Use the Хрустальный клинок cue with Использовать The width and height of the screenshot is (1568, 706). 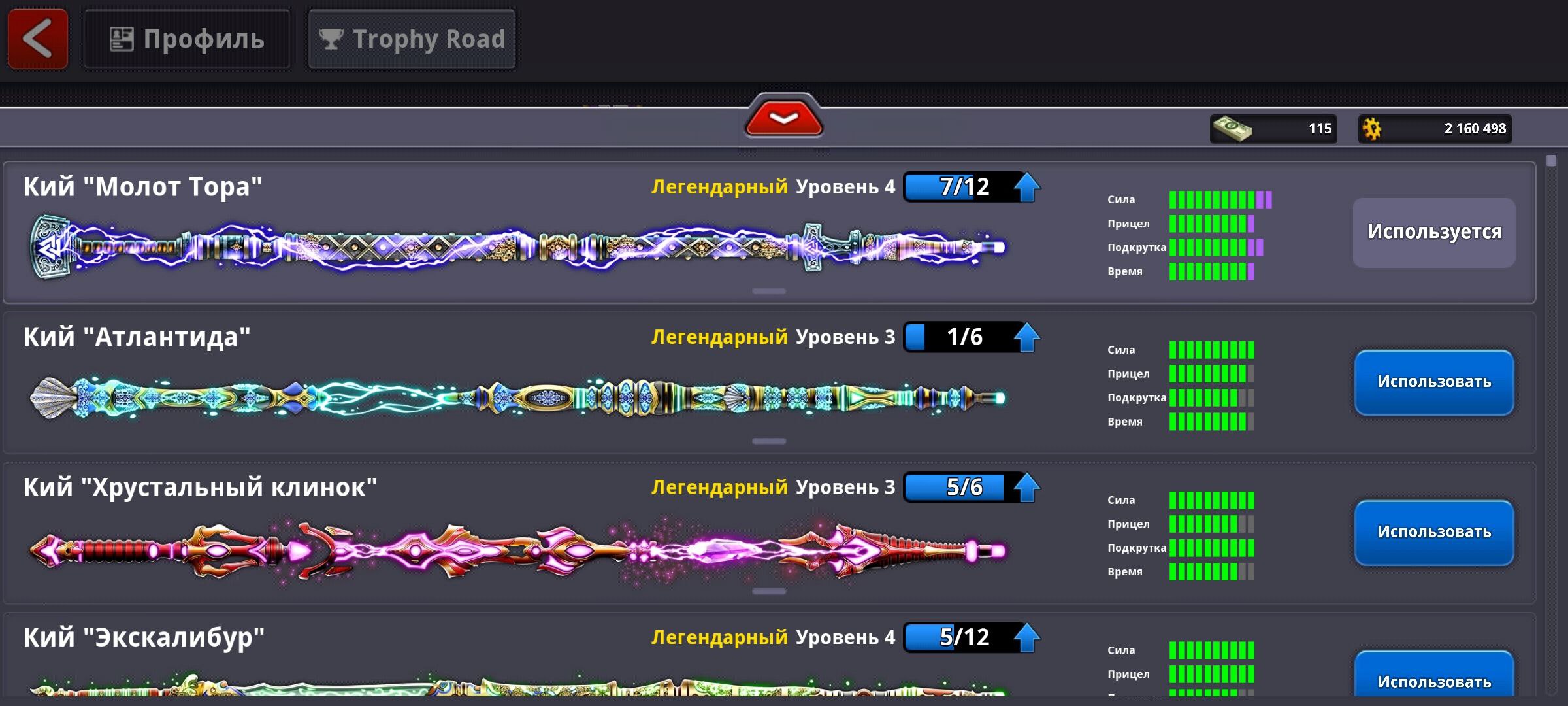click(1434, 533)
